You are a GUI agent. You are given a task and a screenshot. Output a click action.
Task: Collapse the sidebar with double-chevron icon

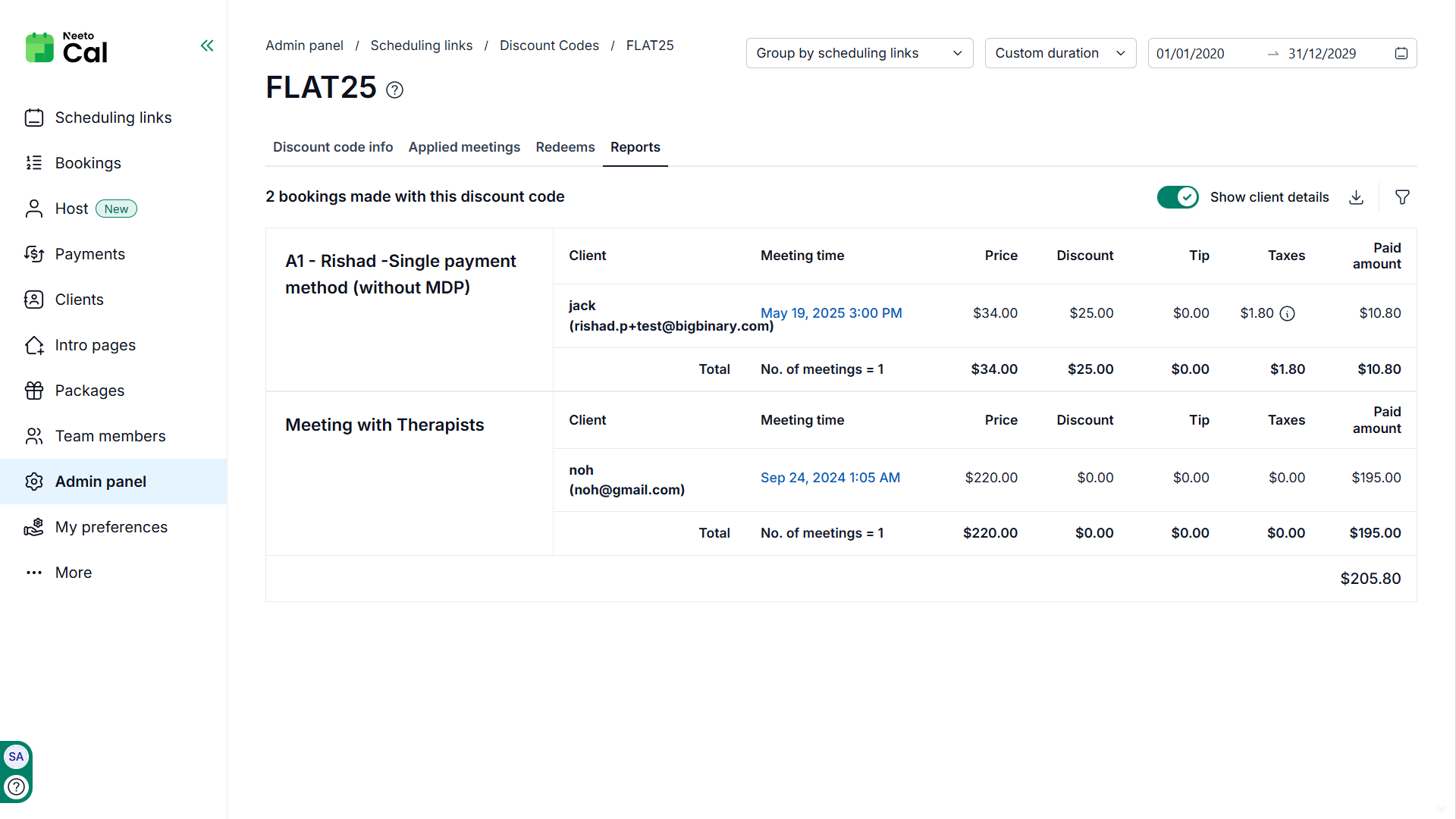tap(207, 45)
